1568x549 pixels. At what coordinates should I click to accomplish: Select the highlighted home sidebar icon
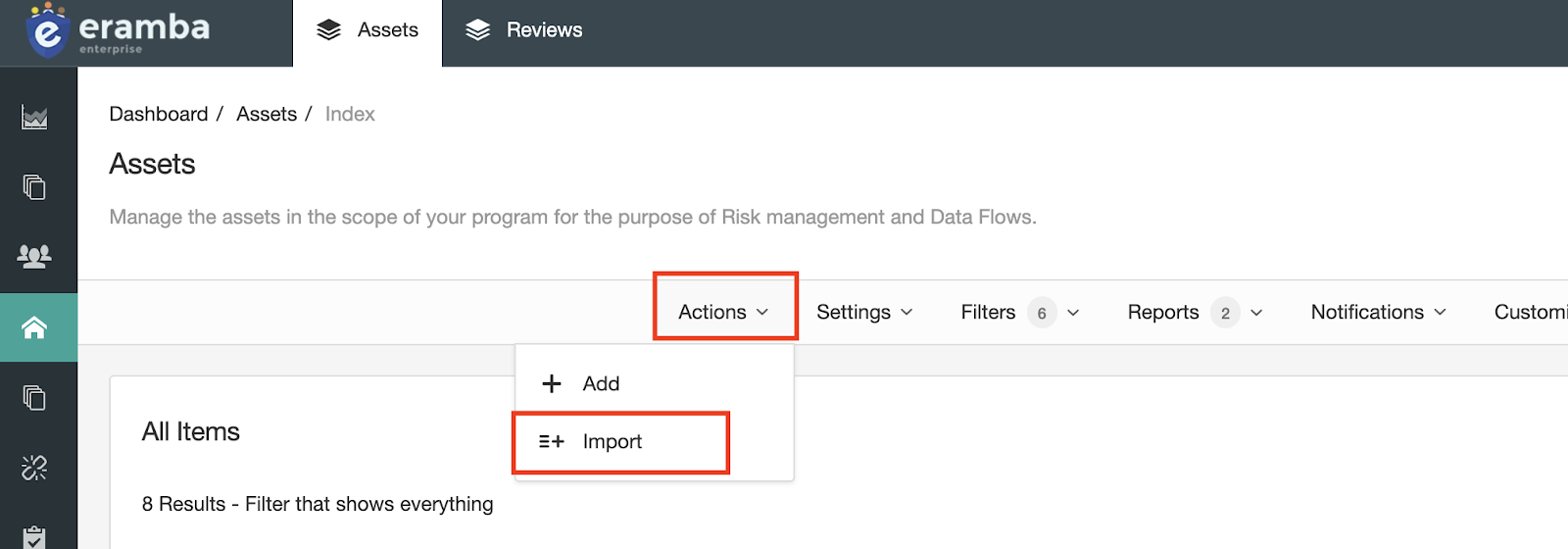(34, 327)
